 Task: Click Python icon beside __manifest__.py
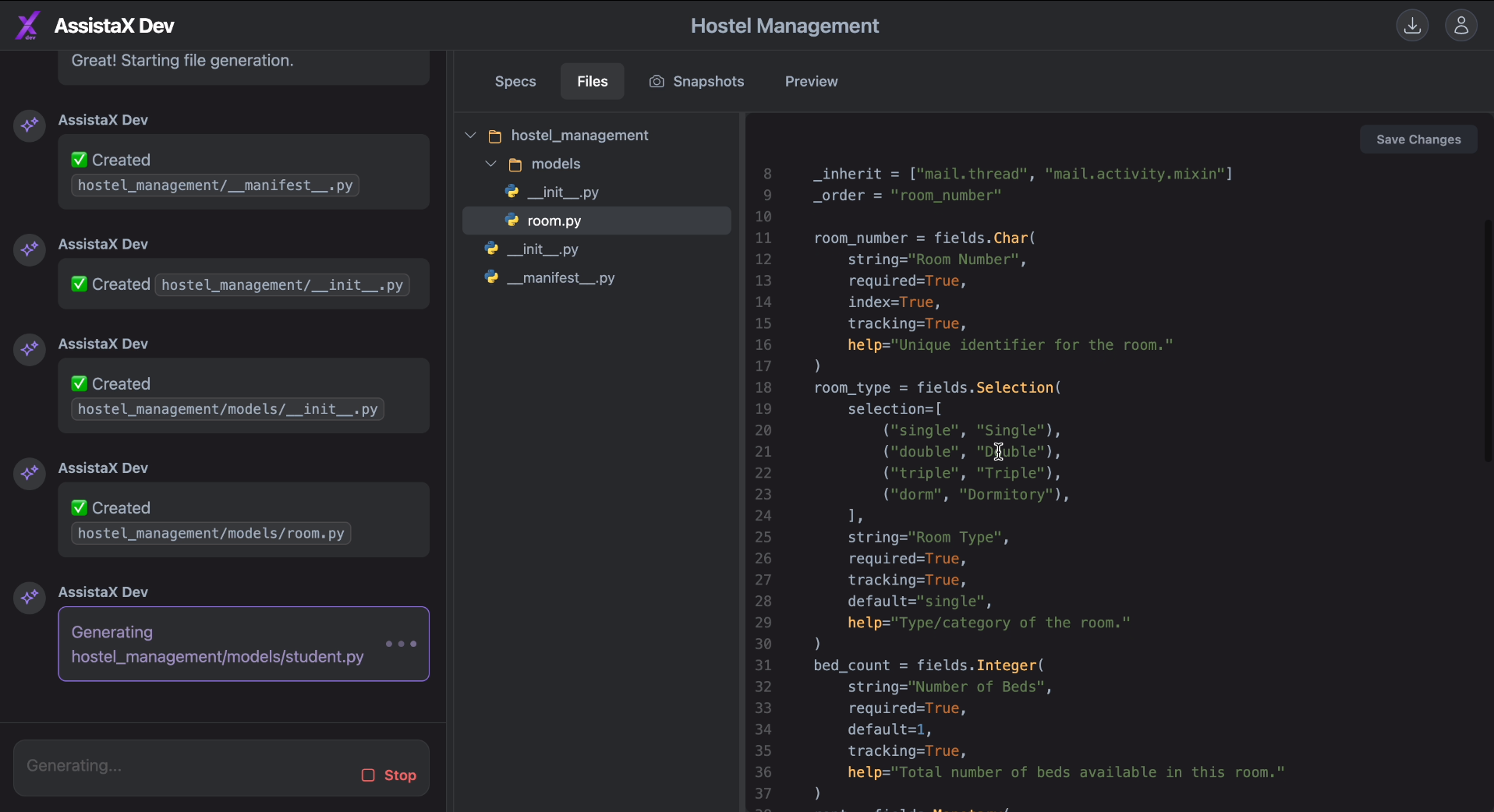click(x=491, y=277)
